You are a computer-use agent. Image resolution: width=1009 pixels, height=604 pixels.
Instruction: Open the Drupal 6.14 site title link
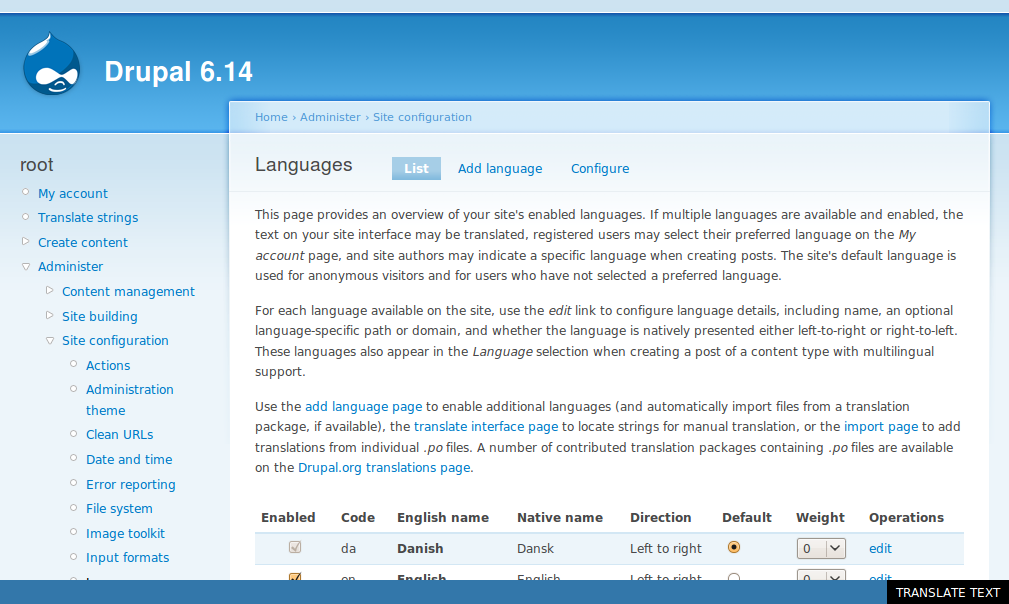[x=178, y=71]
